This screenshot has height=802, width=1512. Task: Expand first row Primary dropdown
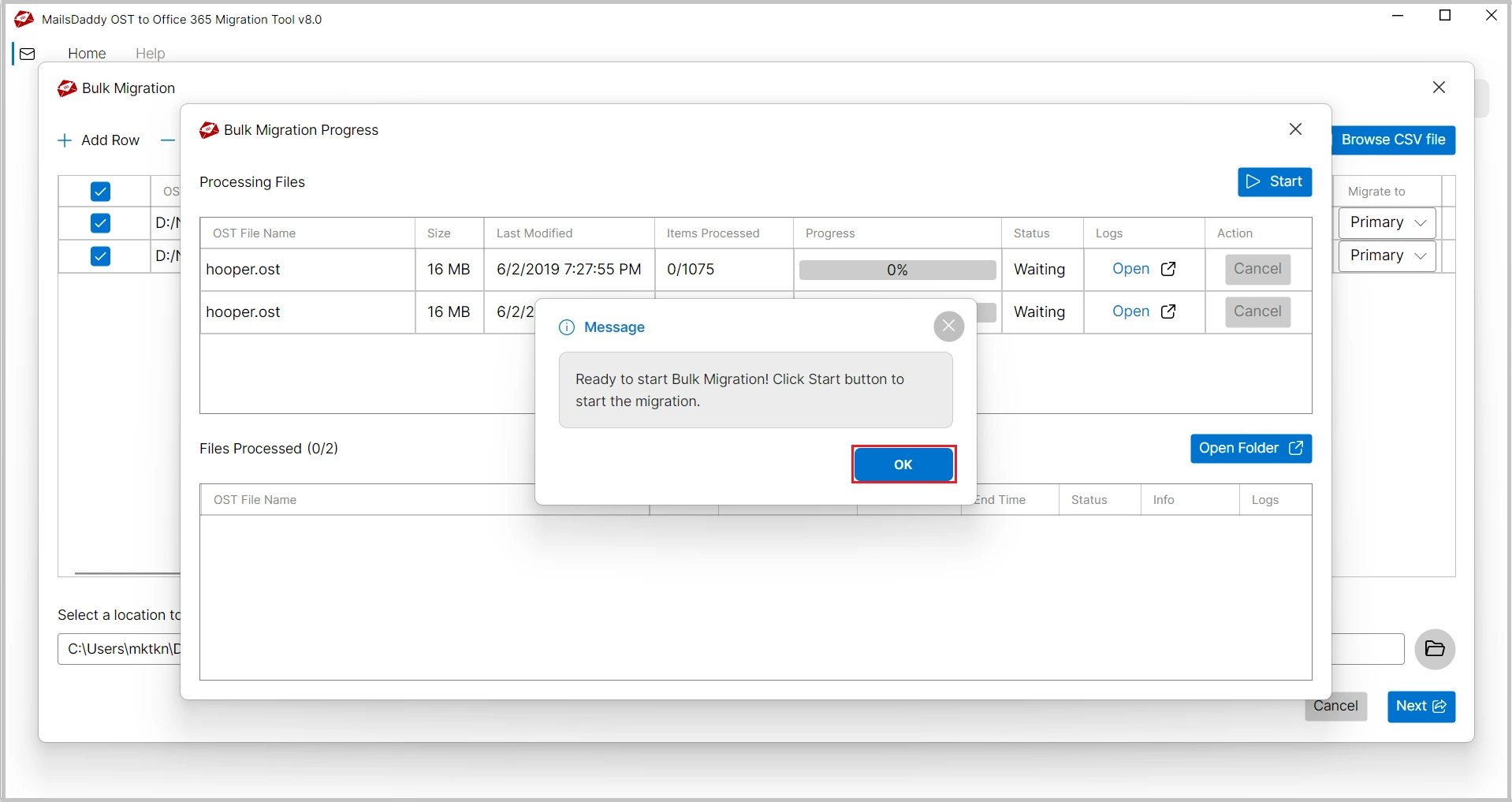tap(1387, 223)
